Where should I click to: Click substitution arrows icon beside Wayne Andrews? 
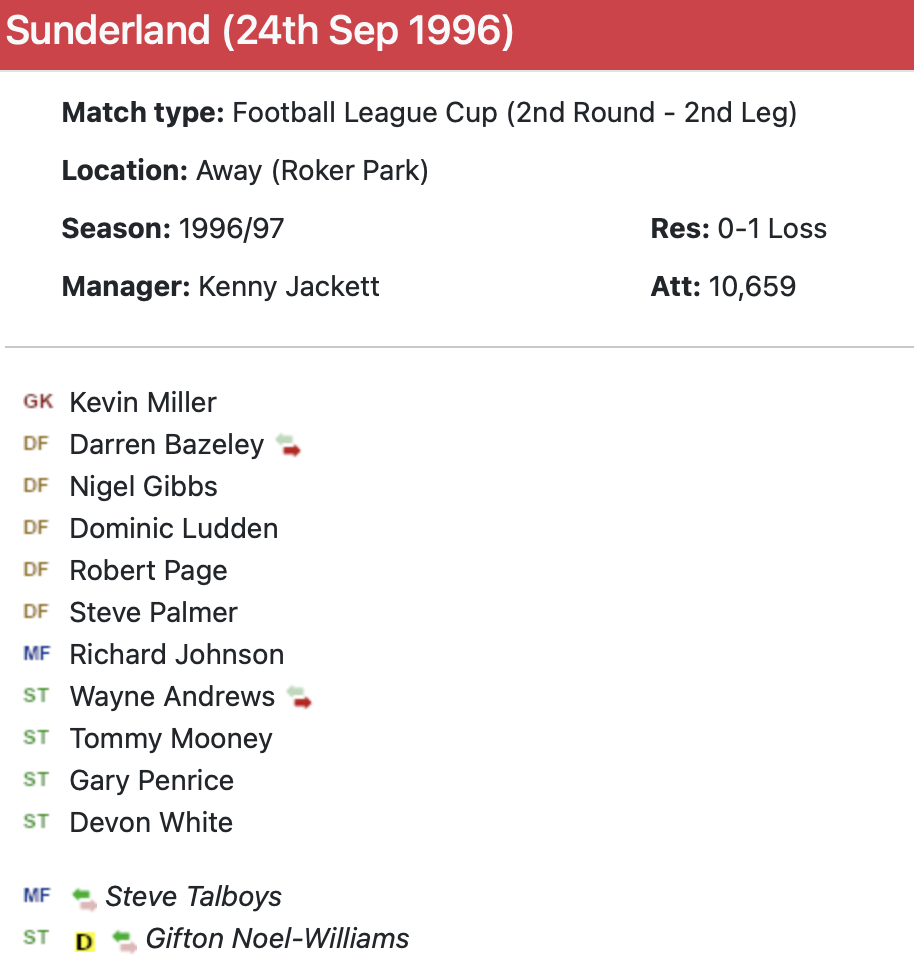(x=299, y=697)
